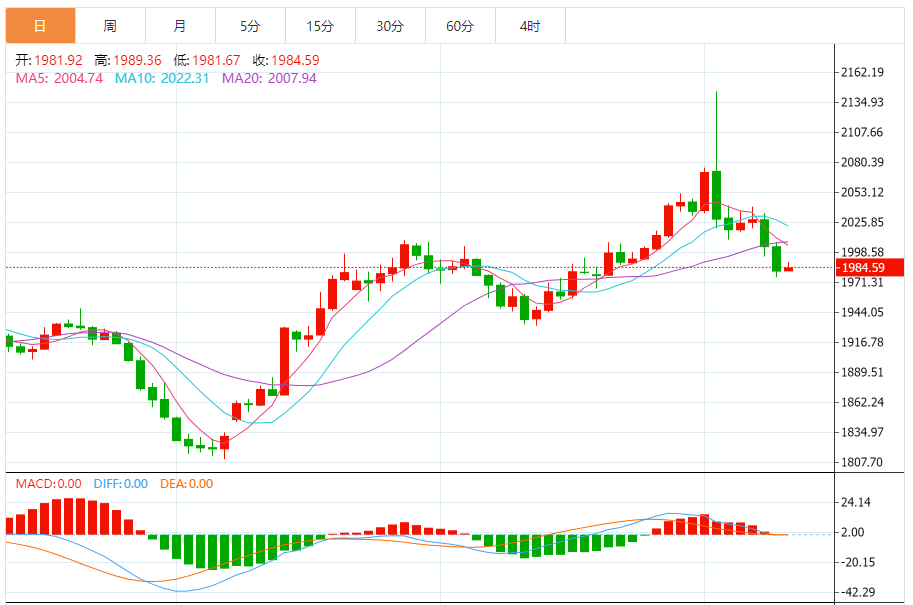Click the 2053.12 price axis label

tap(862, 192)
